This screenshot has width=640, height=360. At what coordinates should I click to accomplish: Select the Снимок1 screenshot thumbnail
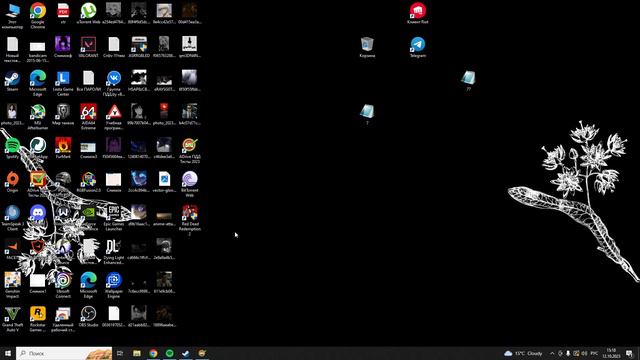point(38,282)
